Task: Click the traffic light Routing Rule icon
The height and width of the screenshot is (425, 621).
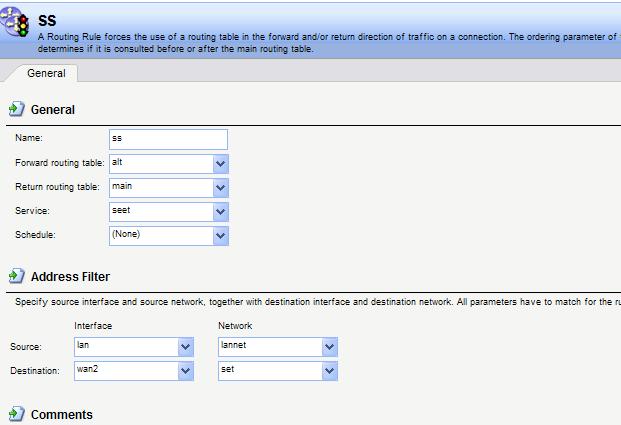Action: (x=18, y=26)
